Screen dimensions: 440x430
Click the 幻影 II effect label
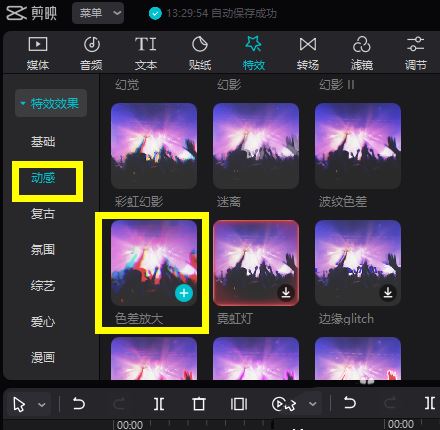(x=337, y=85)
